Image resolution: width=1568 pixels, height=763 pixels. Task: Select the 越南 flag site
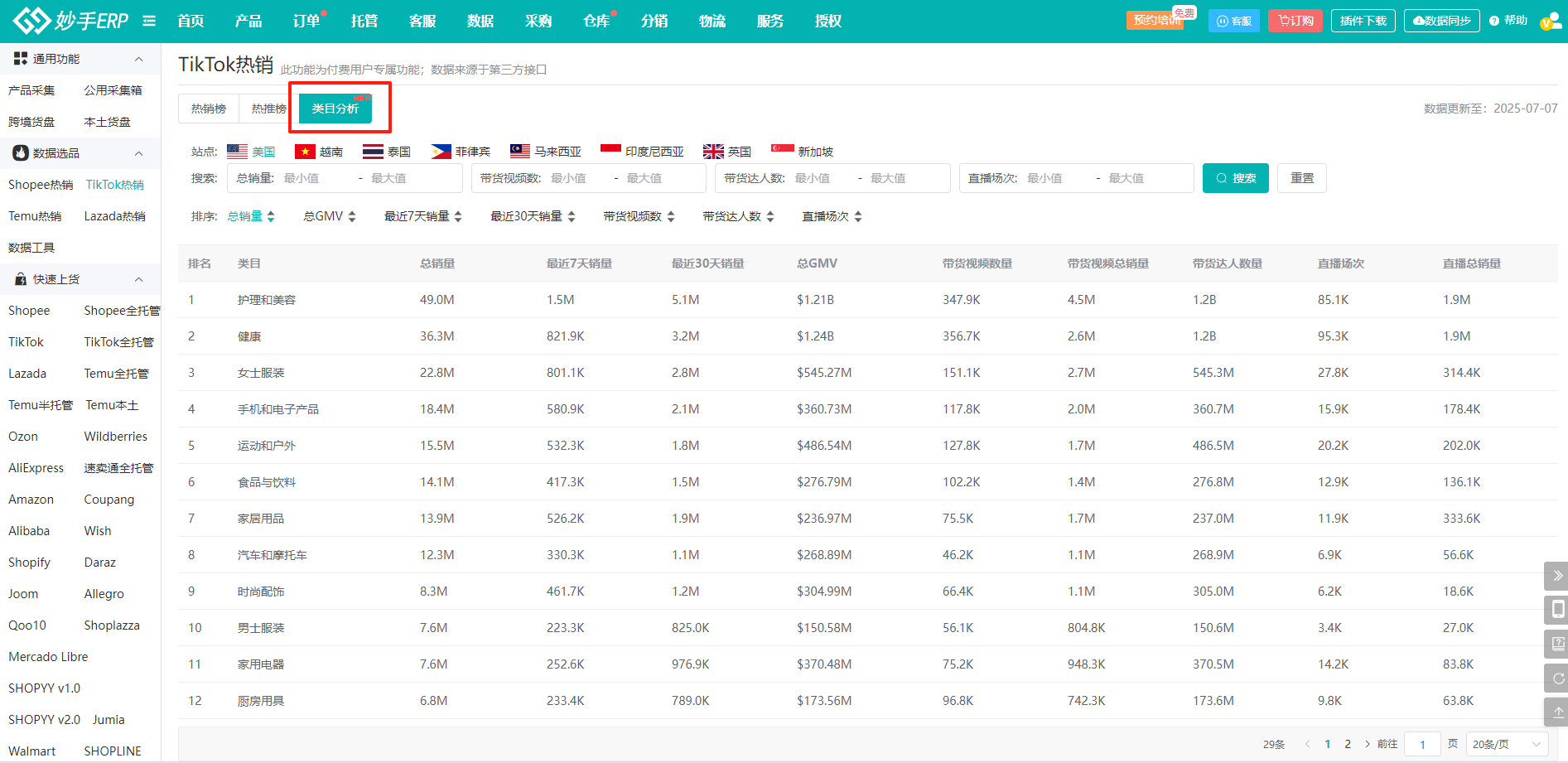319,152
